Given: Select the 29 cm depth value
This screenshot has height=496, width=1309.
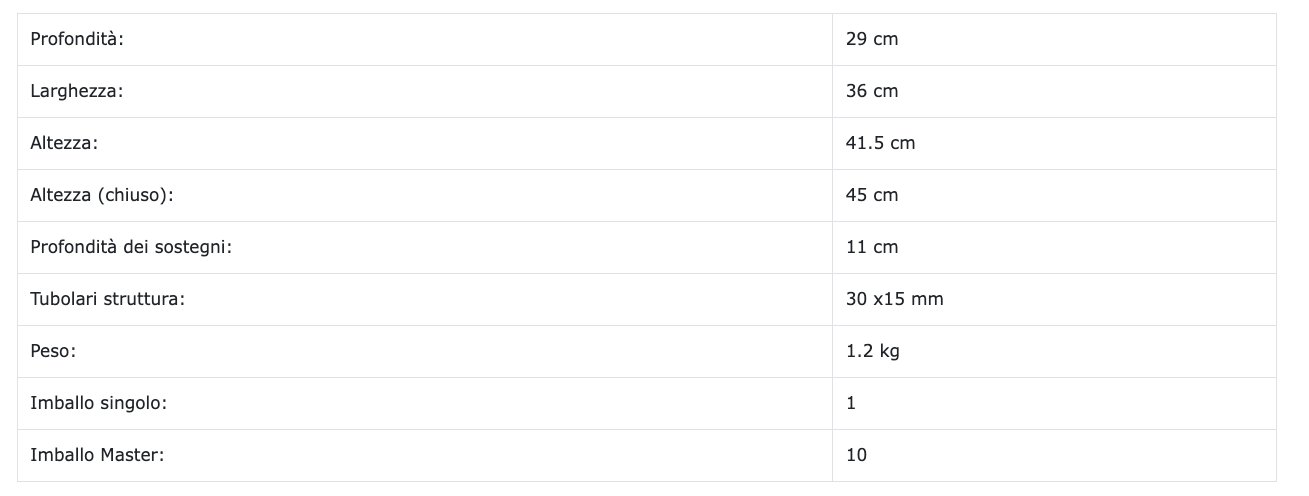Looking at the screenshot, I should [x=871, y=39].
